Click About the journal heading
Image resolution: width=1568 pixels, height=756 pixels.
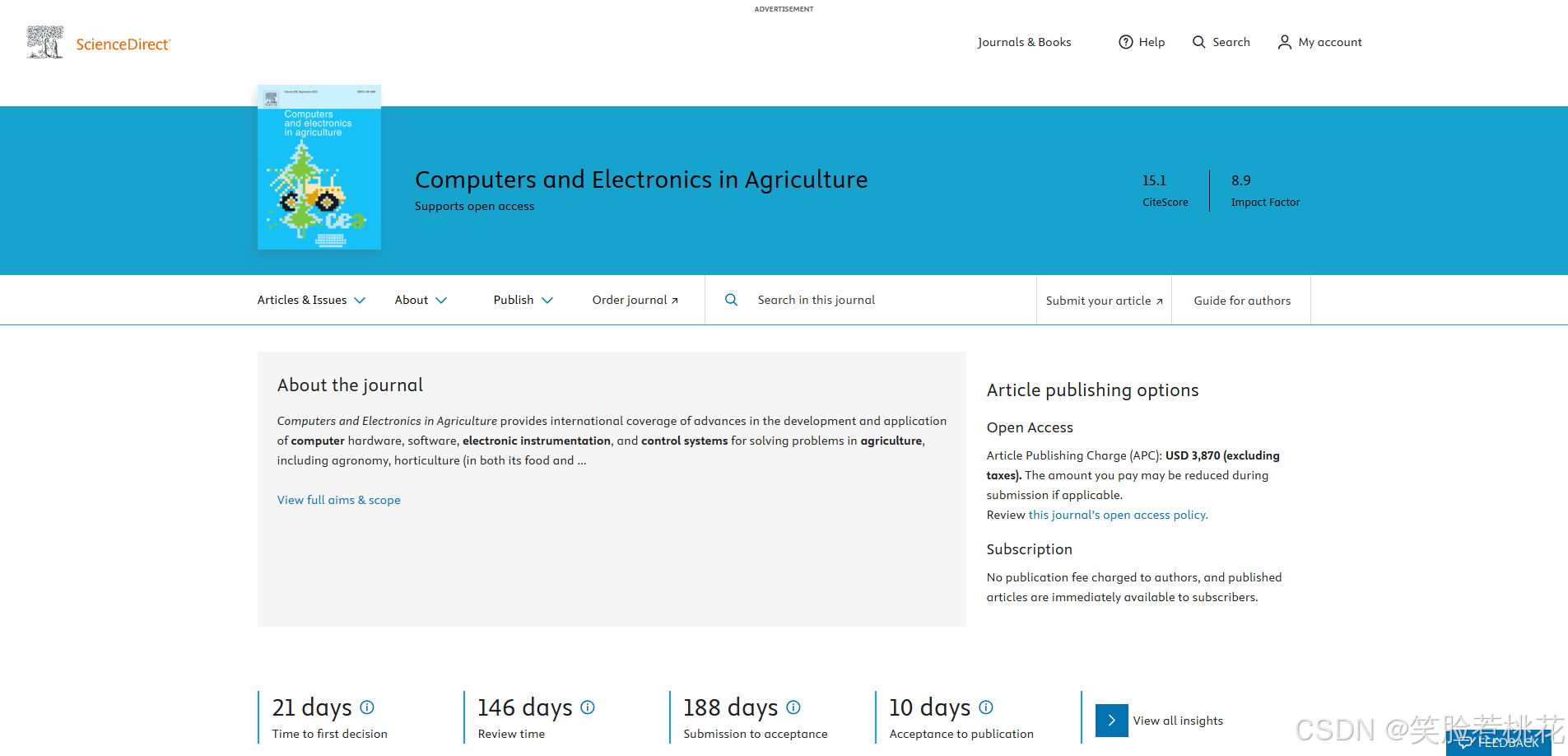pyautogui.click(x=350, y=385)
